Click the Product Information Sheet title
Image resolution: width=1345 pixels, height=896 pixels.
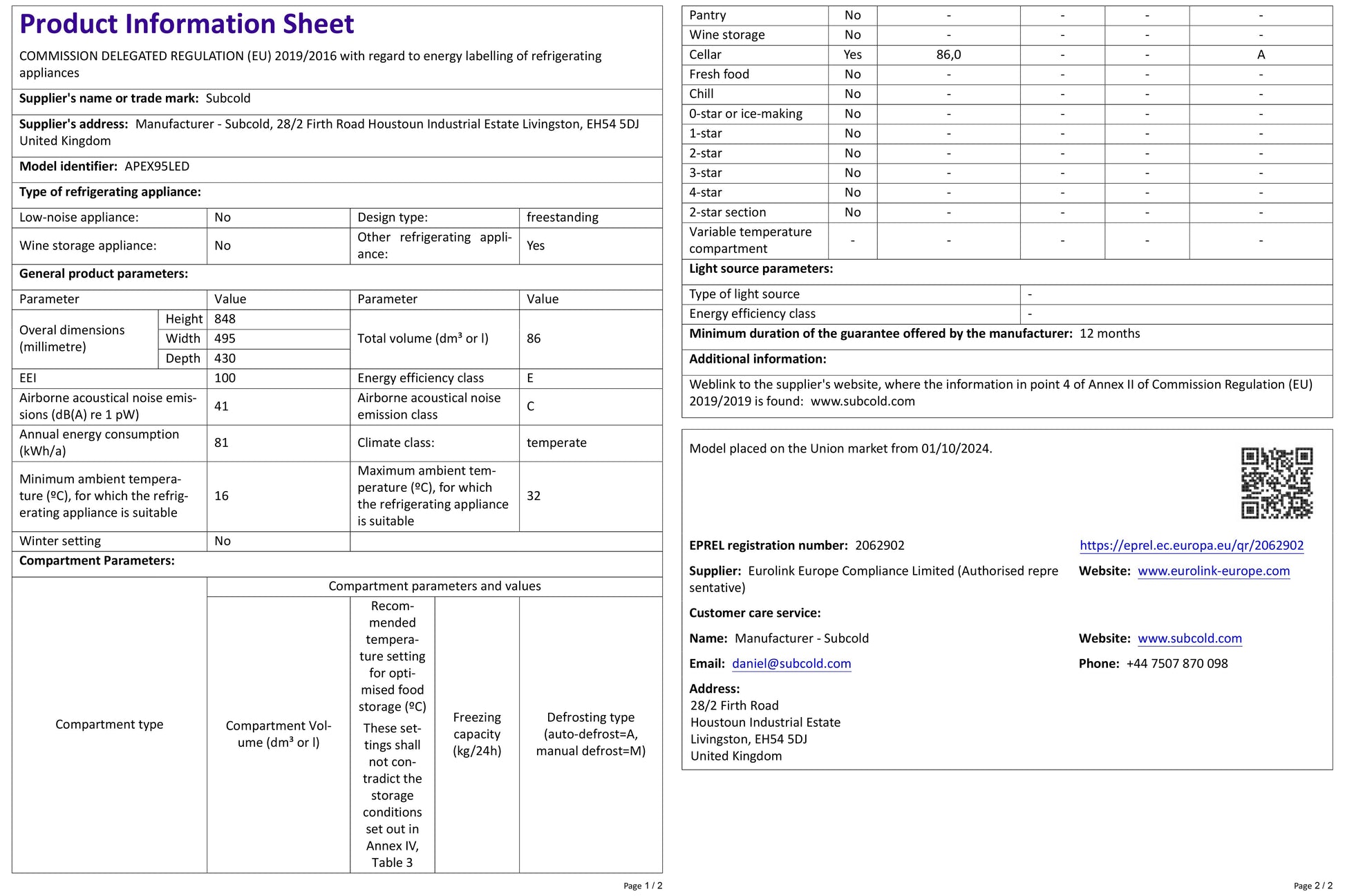click(x=187, y=24)
